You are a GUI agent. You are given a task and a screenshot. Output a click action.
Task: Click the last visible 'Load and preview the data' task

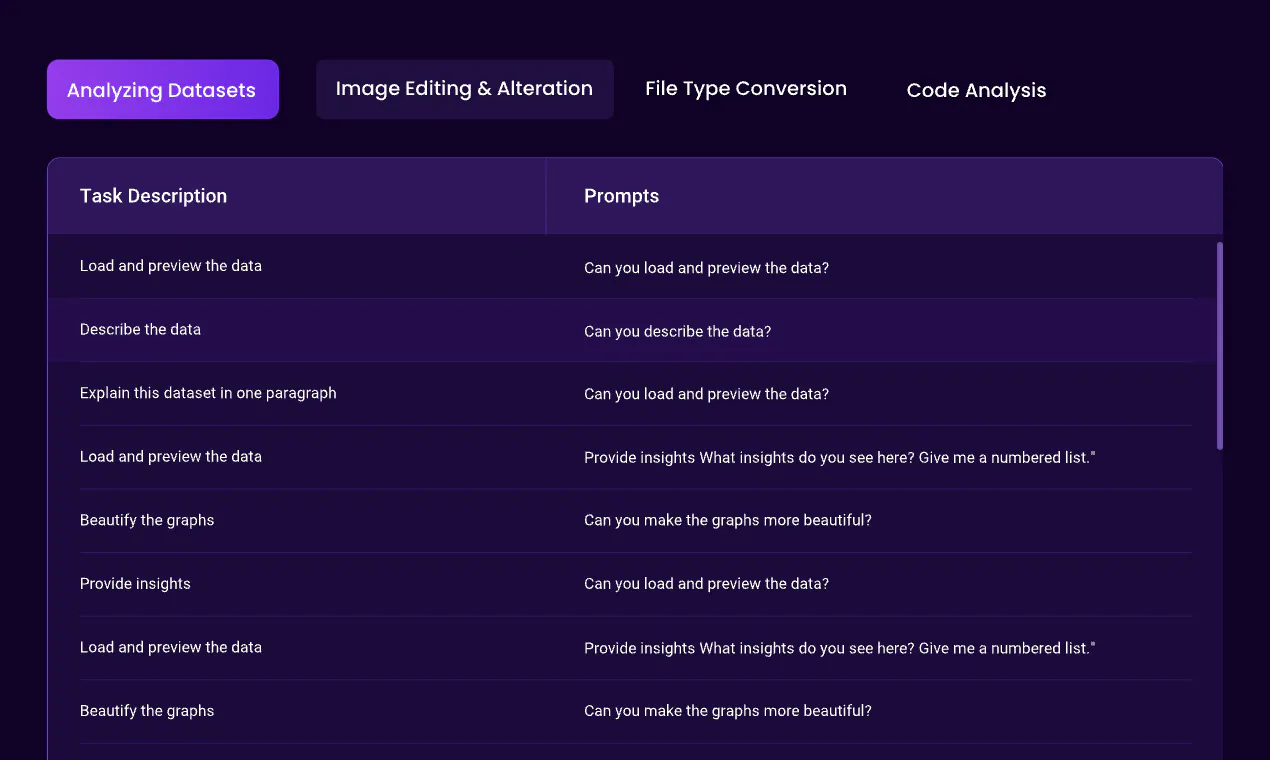[171, 647]
